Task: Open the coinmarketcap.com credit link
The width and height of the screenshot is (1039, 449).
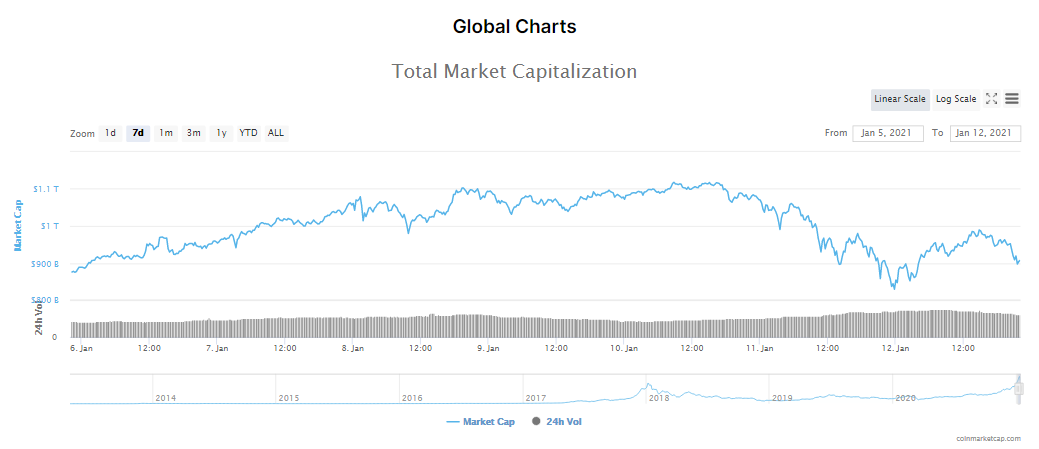Action: (987, 438)
